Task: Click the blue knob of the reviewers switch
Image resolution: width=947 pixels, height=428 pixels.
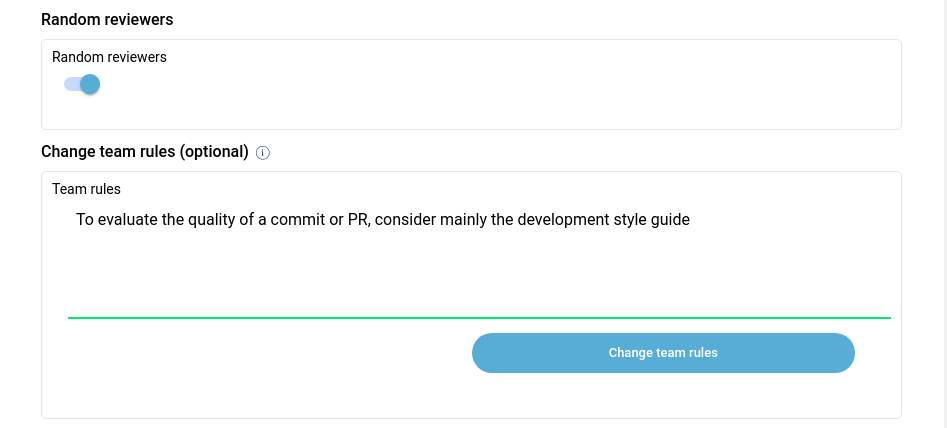Action: coord(90,85)
